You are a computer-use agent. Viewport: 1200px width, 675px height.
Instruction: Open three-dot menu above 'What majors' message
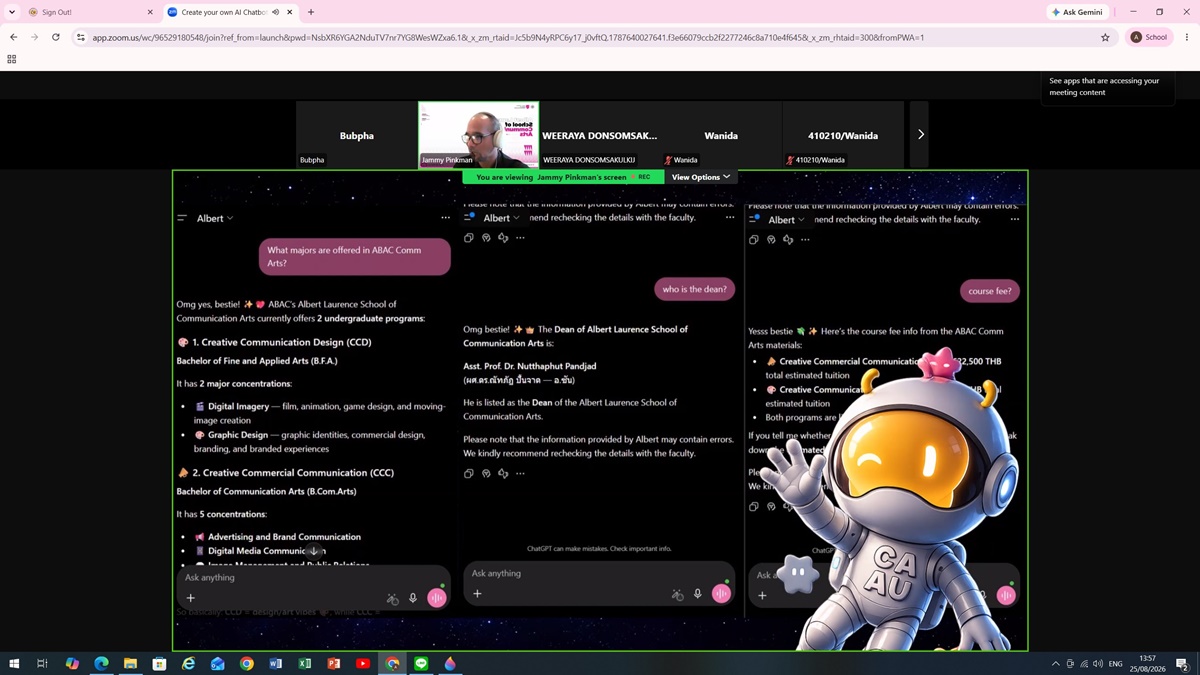(x=445, y=218)
